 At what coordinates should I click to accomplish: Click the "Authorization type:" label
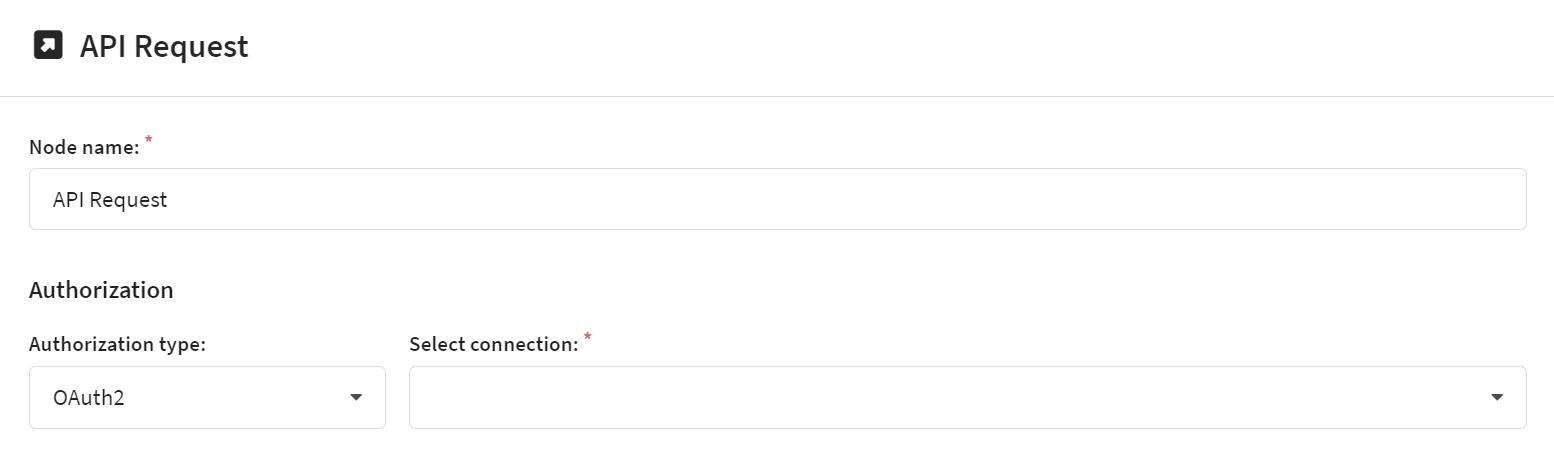tap(117, 345)
